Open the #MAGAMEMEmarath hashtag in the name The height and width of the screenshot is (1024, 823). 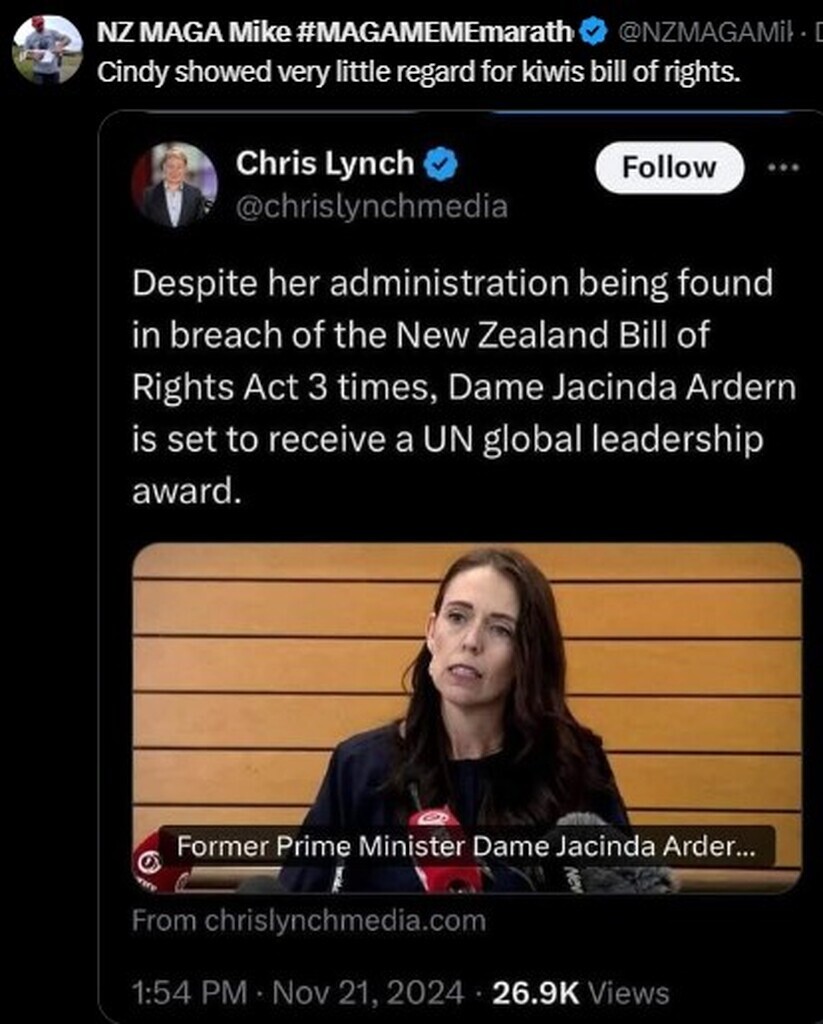[x=435, y=31]
